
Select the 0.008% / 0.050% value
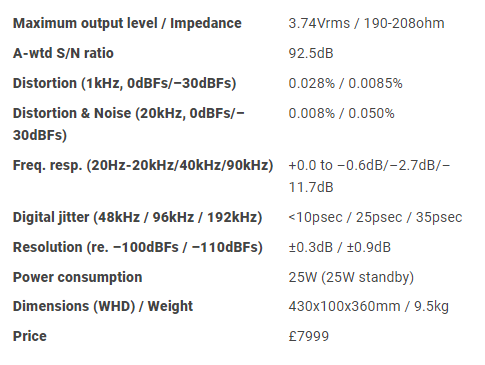[x=341, y=113]
